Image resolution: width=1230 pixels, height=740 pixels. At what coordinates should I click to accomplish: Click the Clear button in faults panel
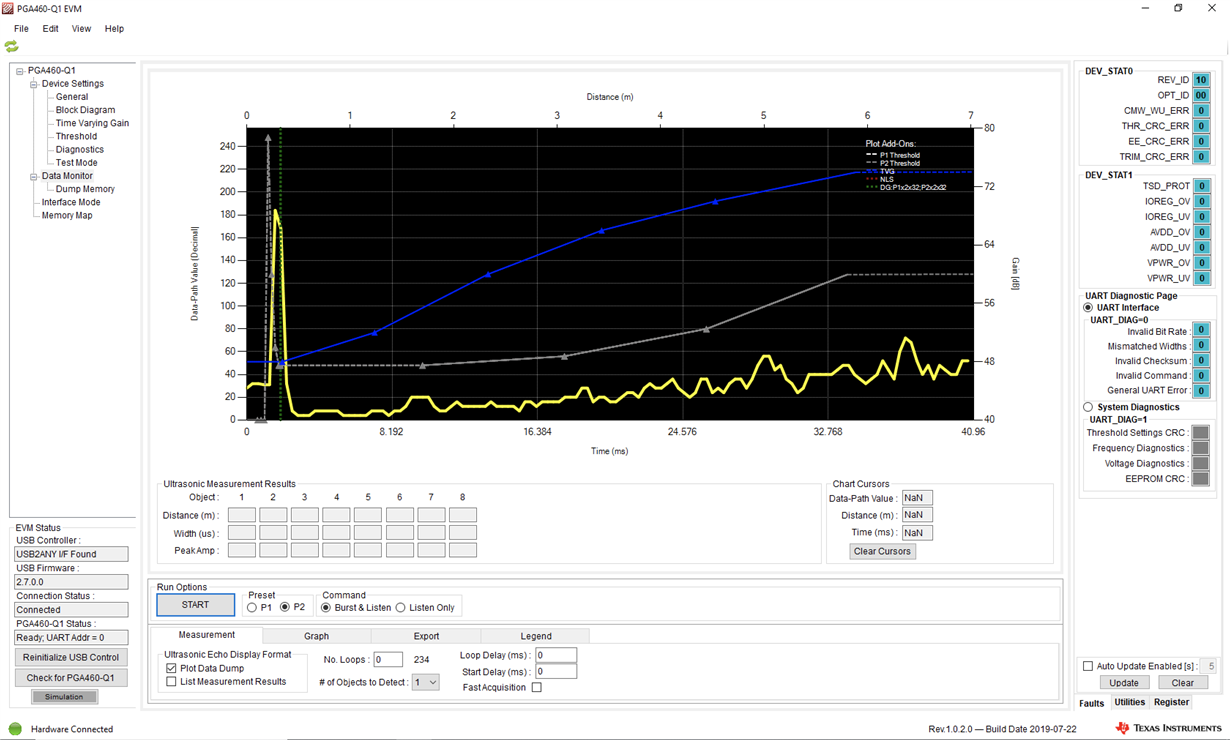[1183, 683]
